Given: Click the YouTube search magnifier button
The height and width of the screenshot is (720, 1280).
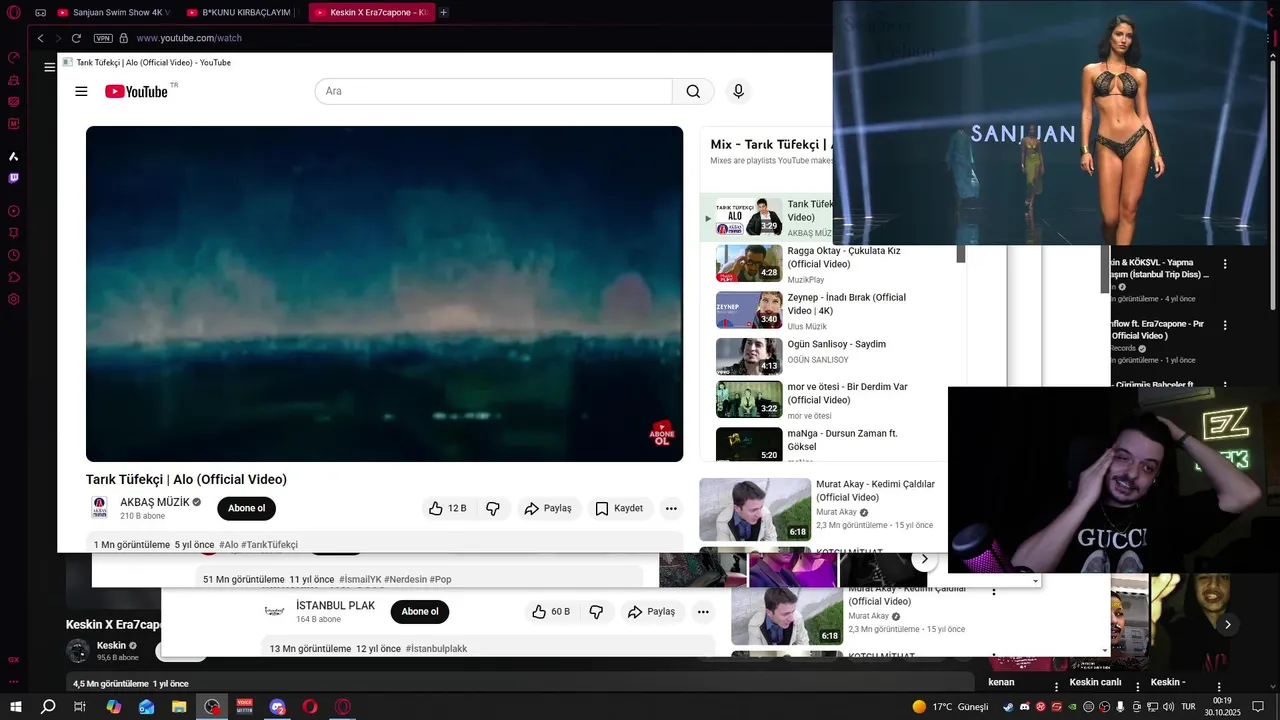Looking at the screenshot, I should 693,91.
